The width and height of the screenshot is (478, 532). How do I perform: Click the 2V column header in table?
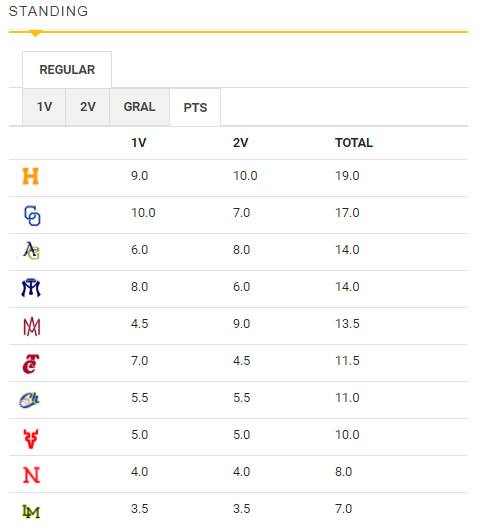pos(241,143)
